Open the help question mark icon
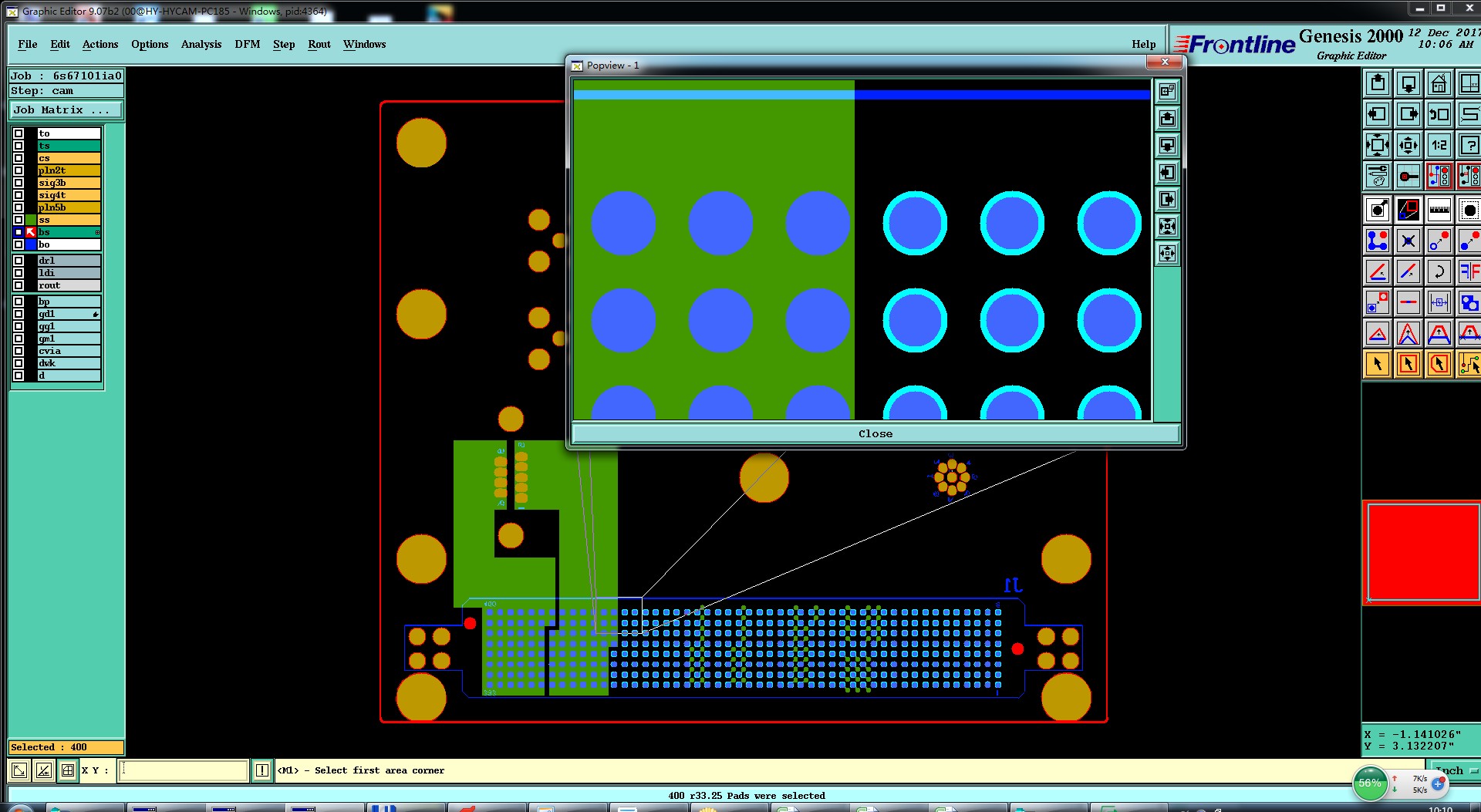The width and height of the screenshot is (1481, 812). click(1469, 145)
